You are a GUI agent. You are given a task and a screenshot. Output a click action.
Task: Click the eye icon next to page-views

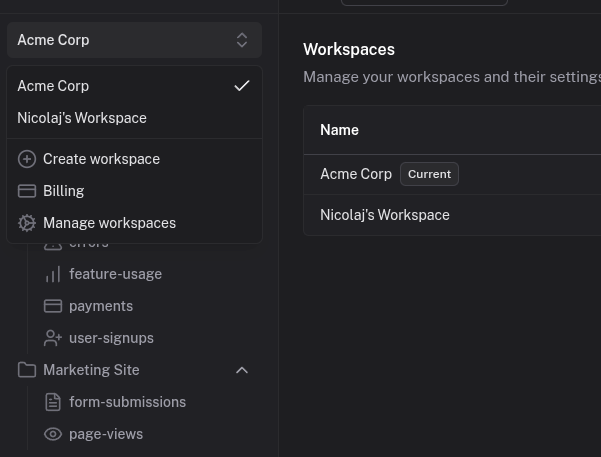coord(53,434)
